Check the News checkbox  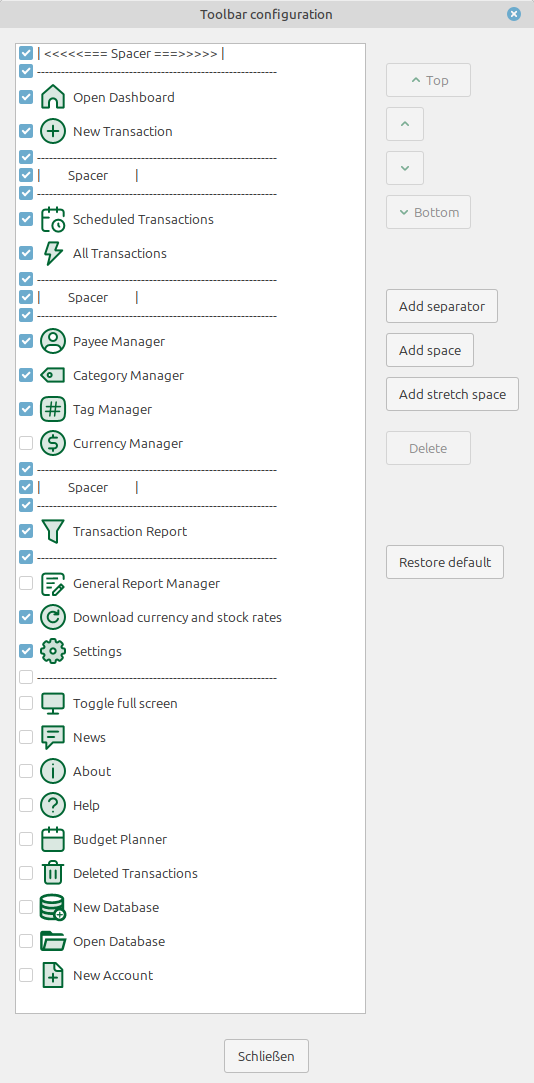(x=26, y=738)
